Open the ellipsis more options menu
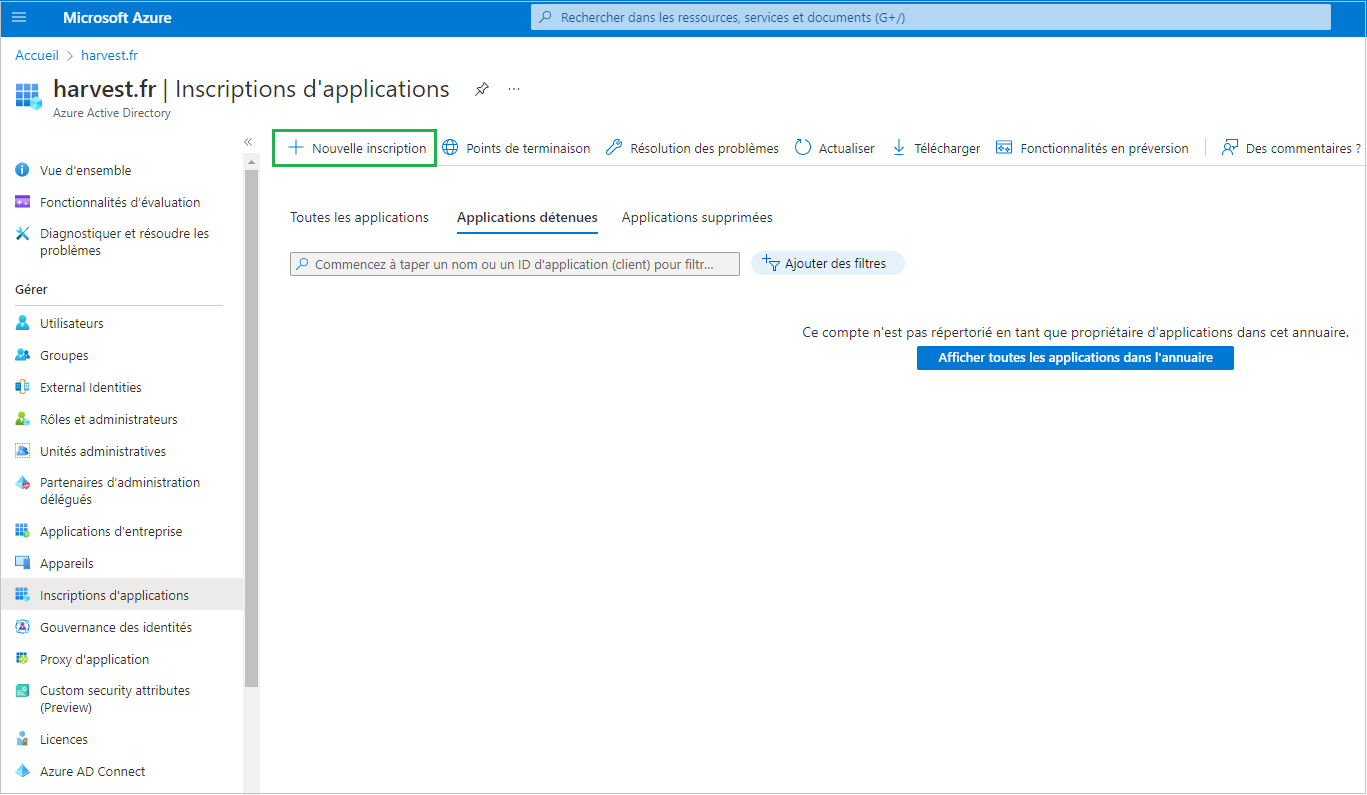This screenshot has height=795, width=1367. [x=514, y=89]
